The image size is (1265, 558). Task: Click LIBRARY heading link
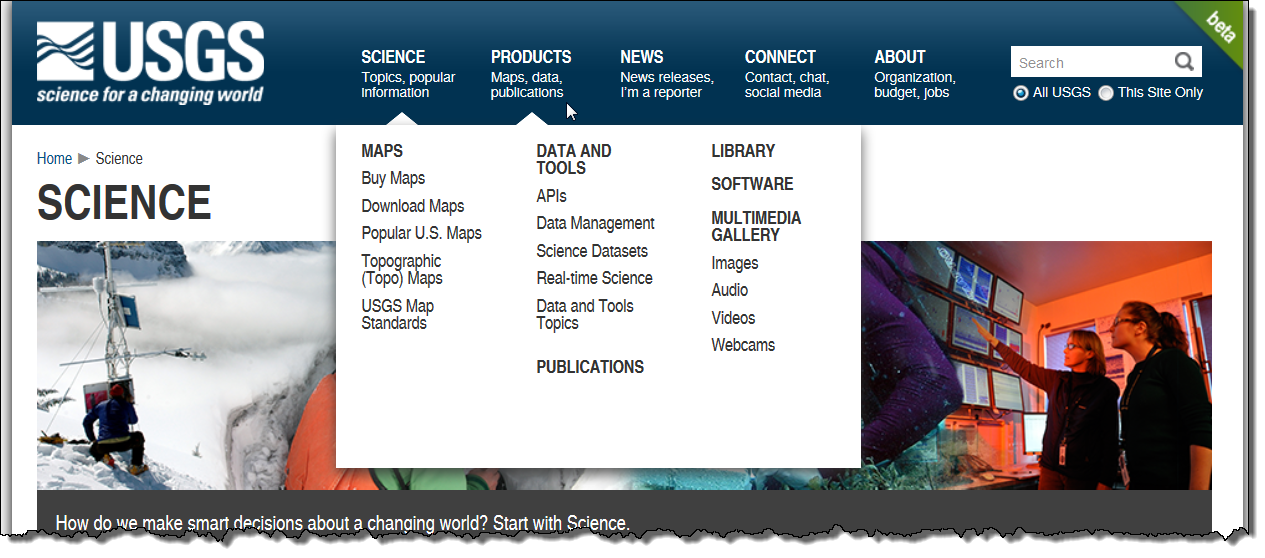coord(743,151)
